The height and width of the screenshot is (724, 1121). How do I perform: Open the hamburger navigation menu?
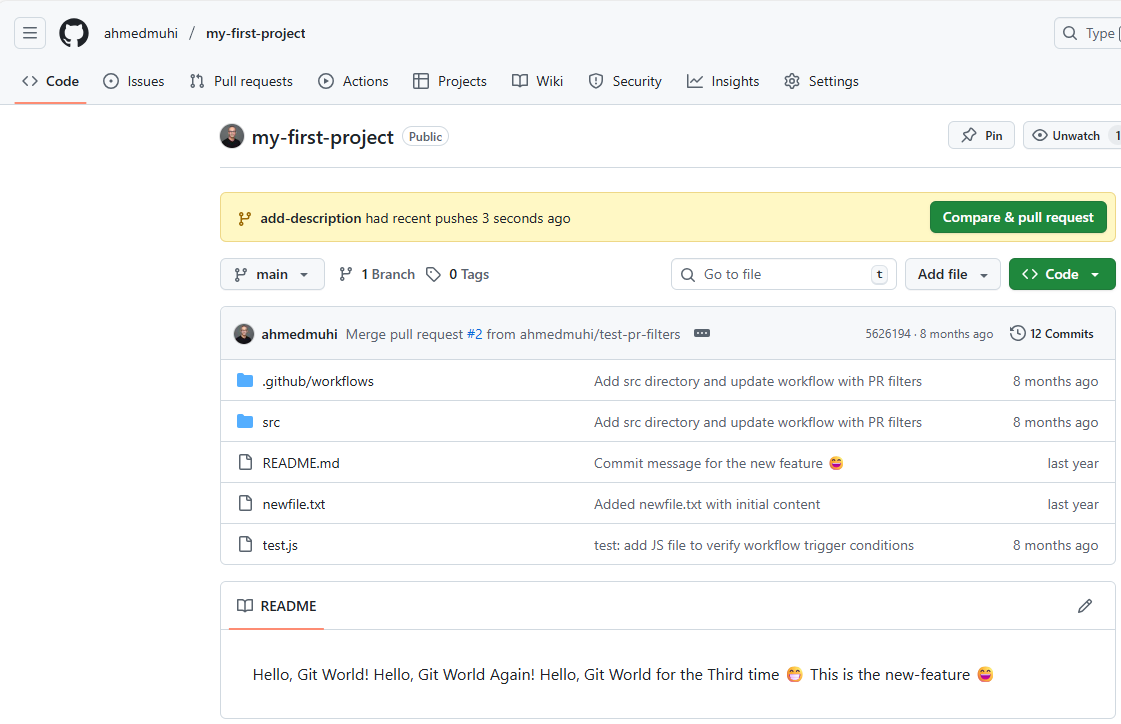(x=30, y=33)
